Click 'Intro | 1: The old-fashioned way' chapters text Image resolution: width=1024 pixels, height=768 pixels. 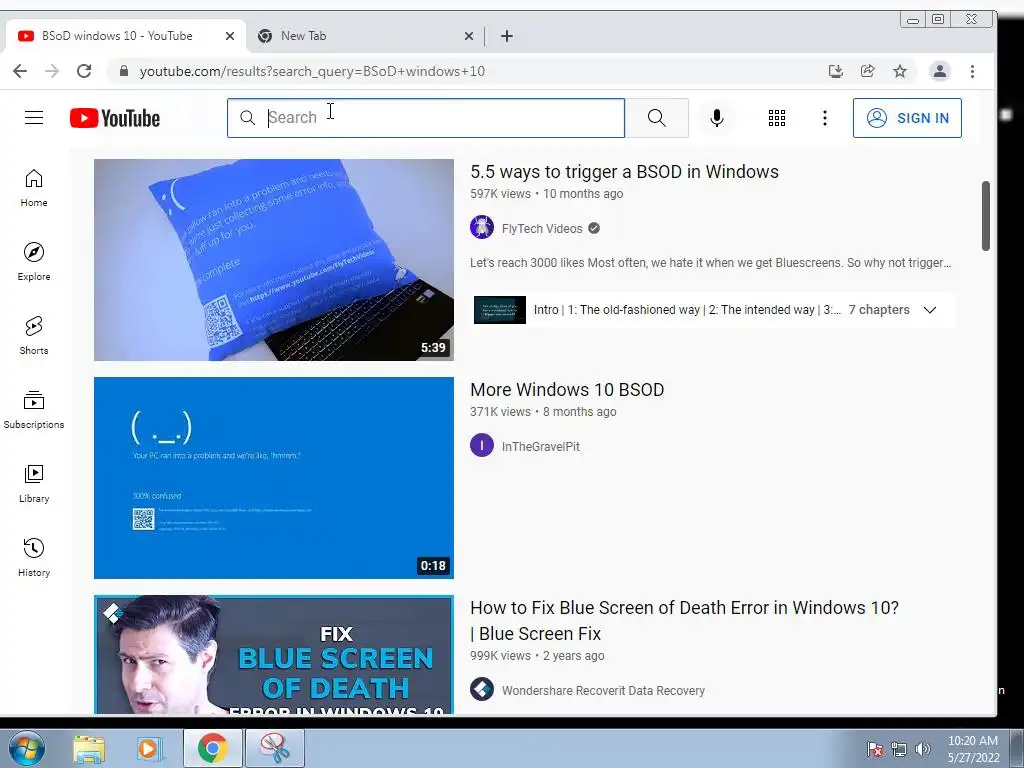click(x=687, y=310)
